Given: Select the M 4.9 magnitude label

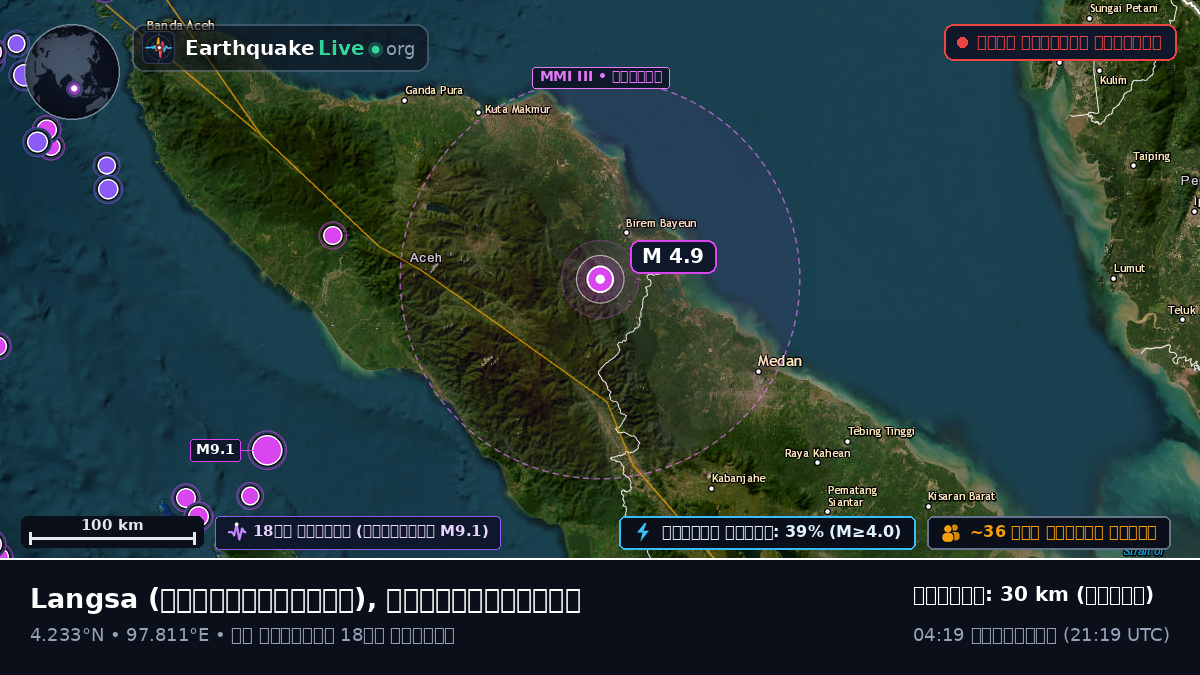Looking at the screenshot, I should tap(673, 256).
